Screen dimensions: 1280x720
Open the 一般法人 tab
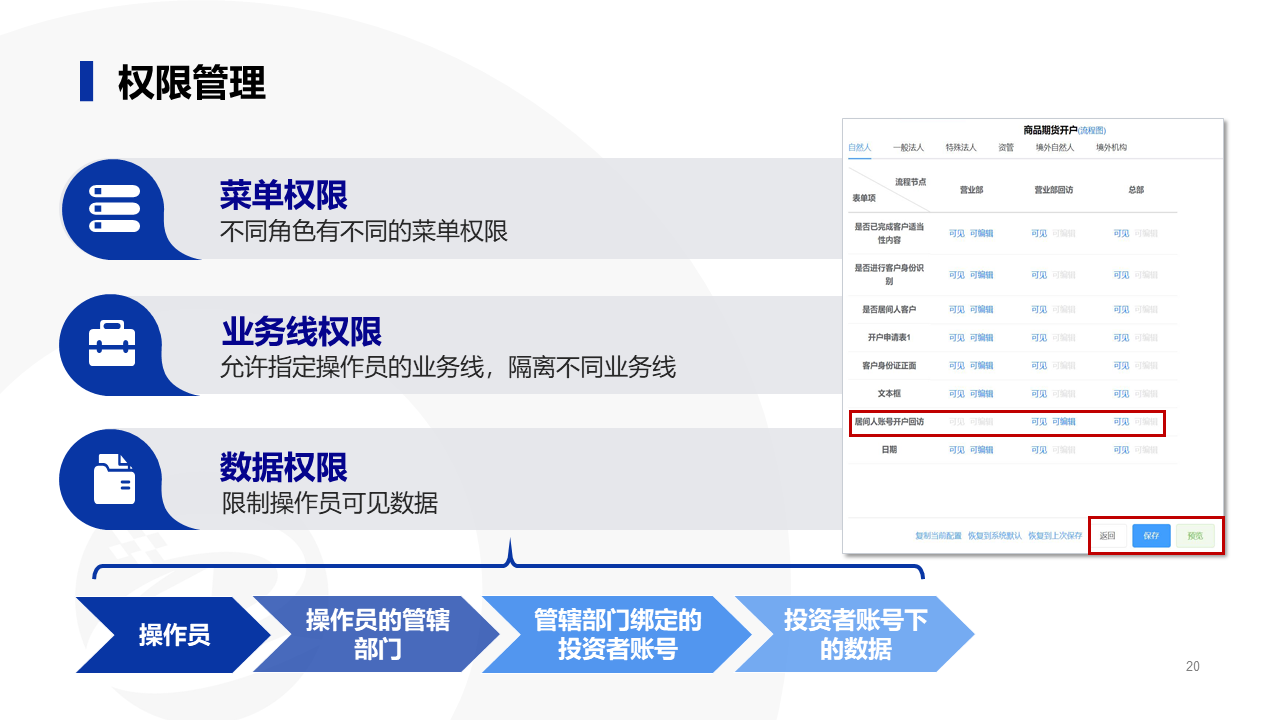coord(908,147)
